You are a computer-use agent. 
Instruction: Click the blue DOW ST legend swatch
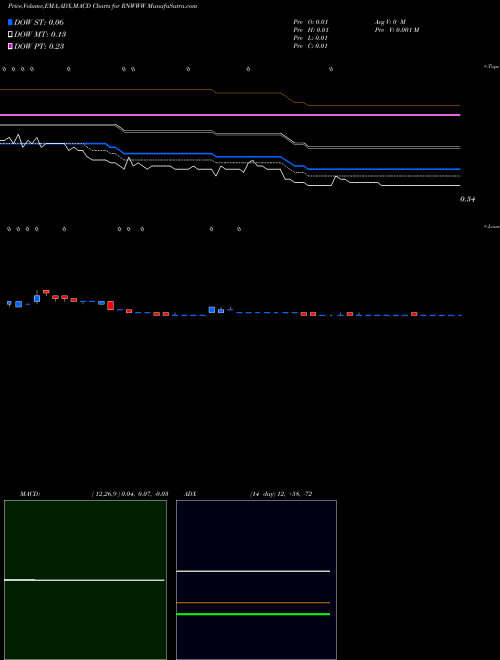click(10, 22)
